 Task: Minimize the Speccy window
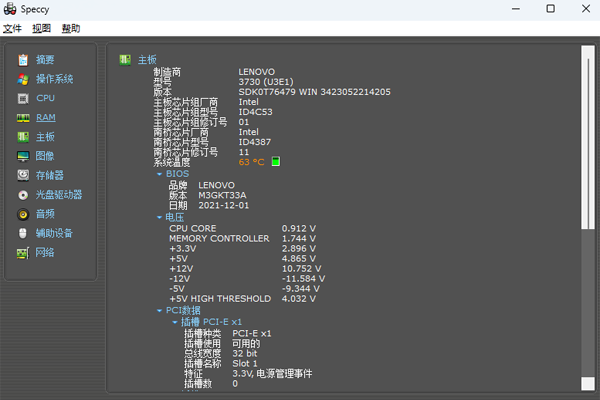point(516,9)
